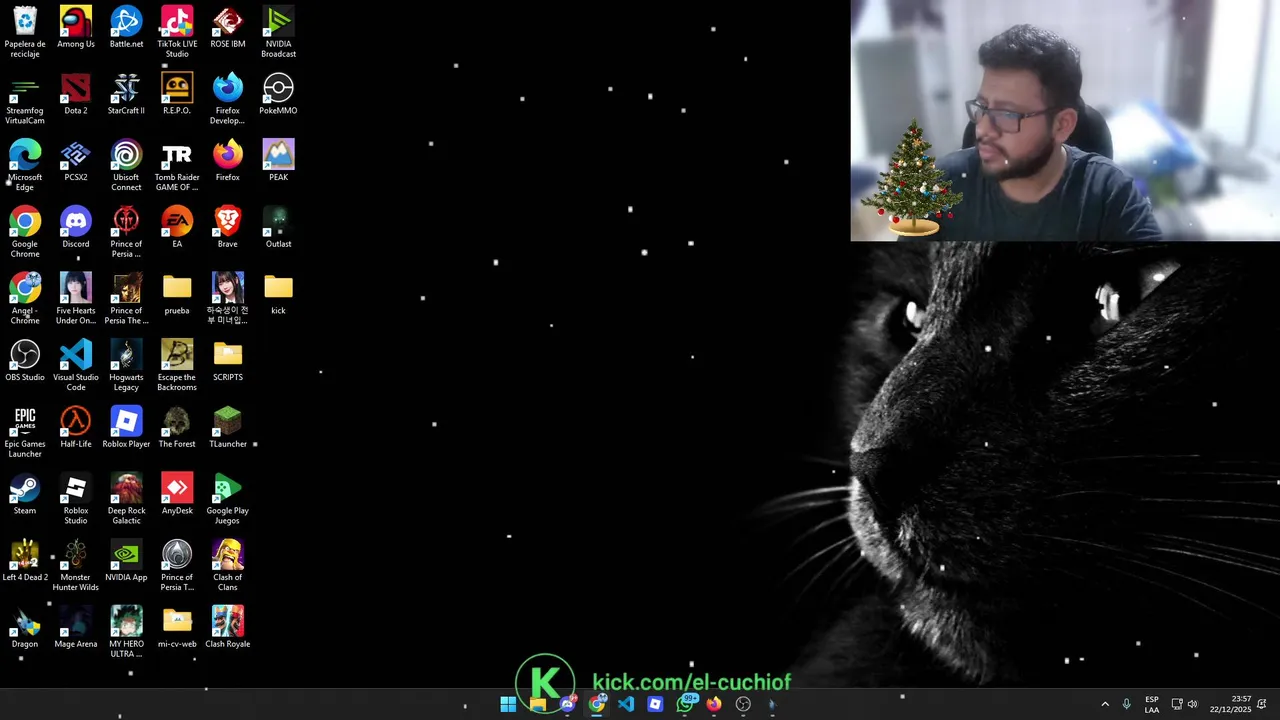Click the Visual Studio Code desktop icon
This screenshot has width=1280, height=720.
pyautogui.click(x=76, y=366)
